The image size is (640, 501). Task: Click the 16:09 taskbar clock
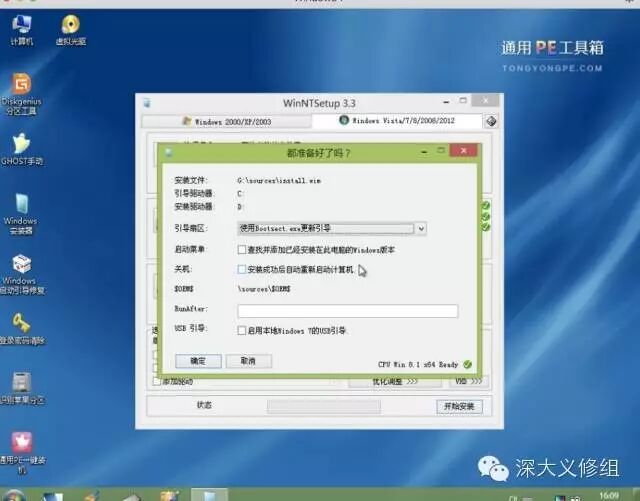(x=609, y=495)
